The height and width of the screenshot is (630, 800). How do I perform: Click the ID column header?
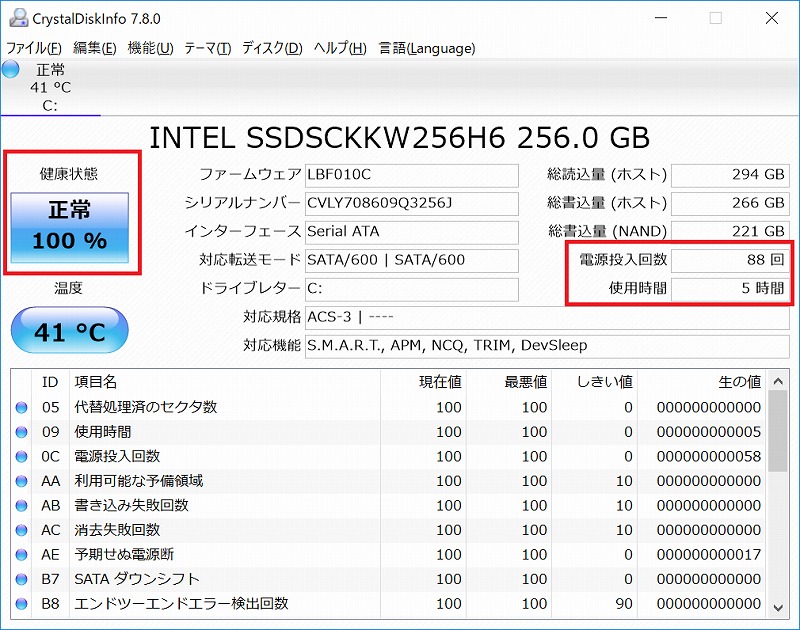50,382
